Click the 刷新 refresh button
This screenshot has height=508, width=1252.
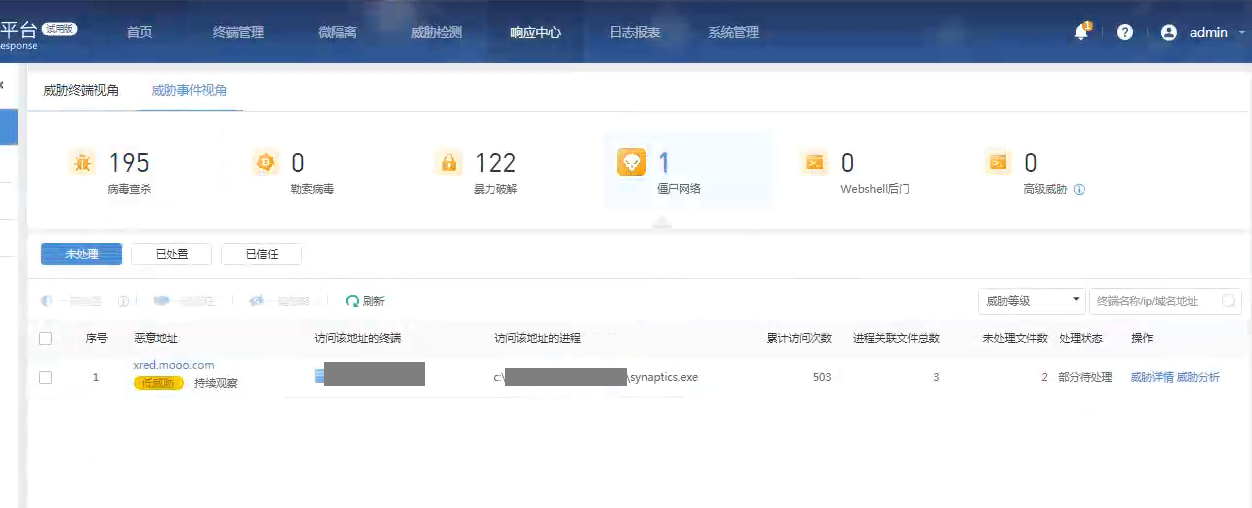tap(365, 301)
